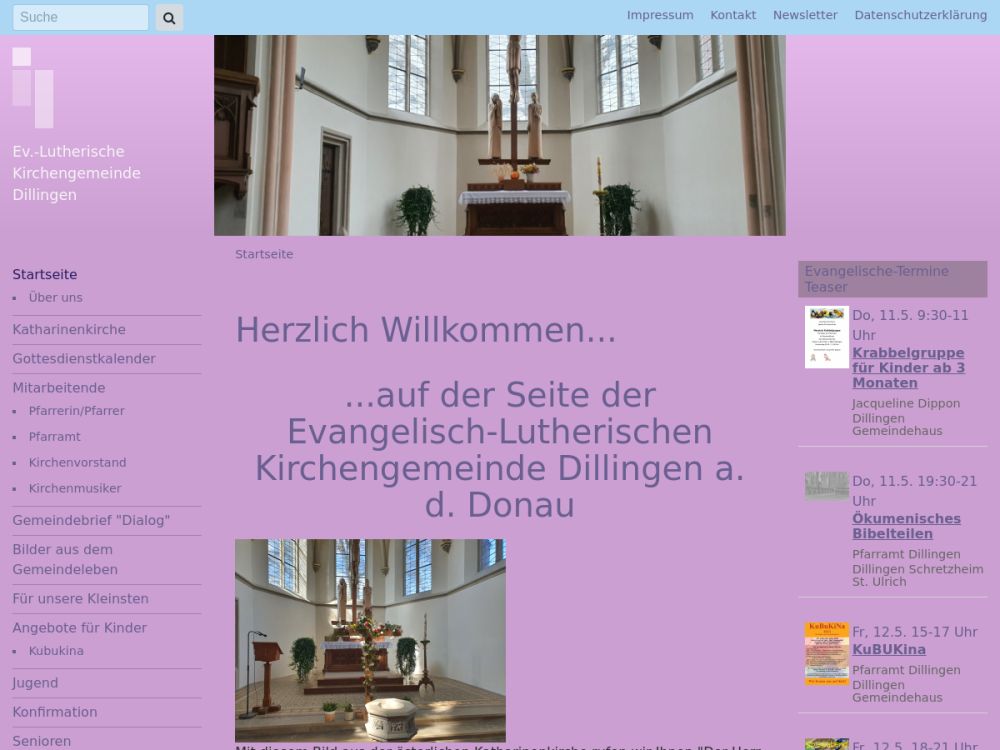Click the Startseite breadcrumb link
Screen dimensions: 1000x750
(264, 254)
